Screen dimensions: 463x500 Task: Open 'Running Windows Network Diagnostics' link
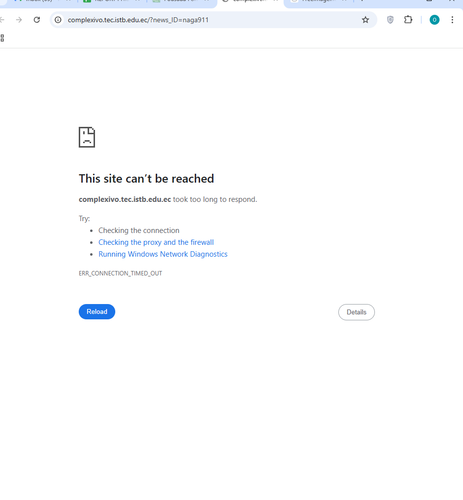click(x=163, y=254)
